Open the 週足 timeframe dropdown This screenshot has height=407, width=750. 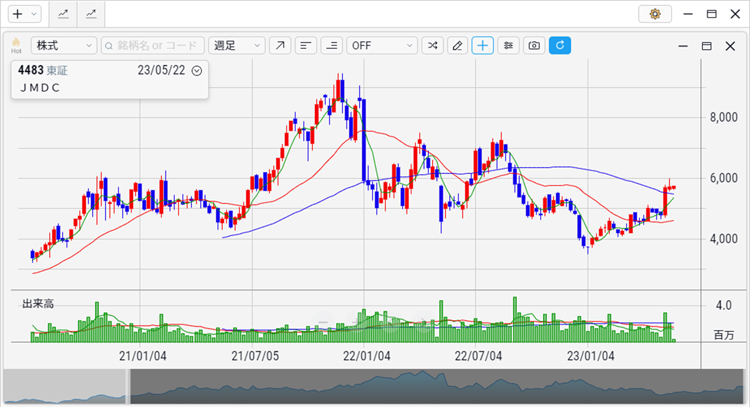237,46
